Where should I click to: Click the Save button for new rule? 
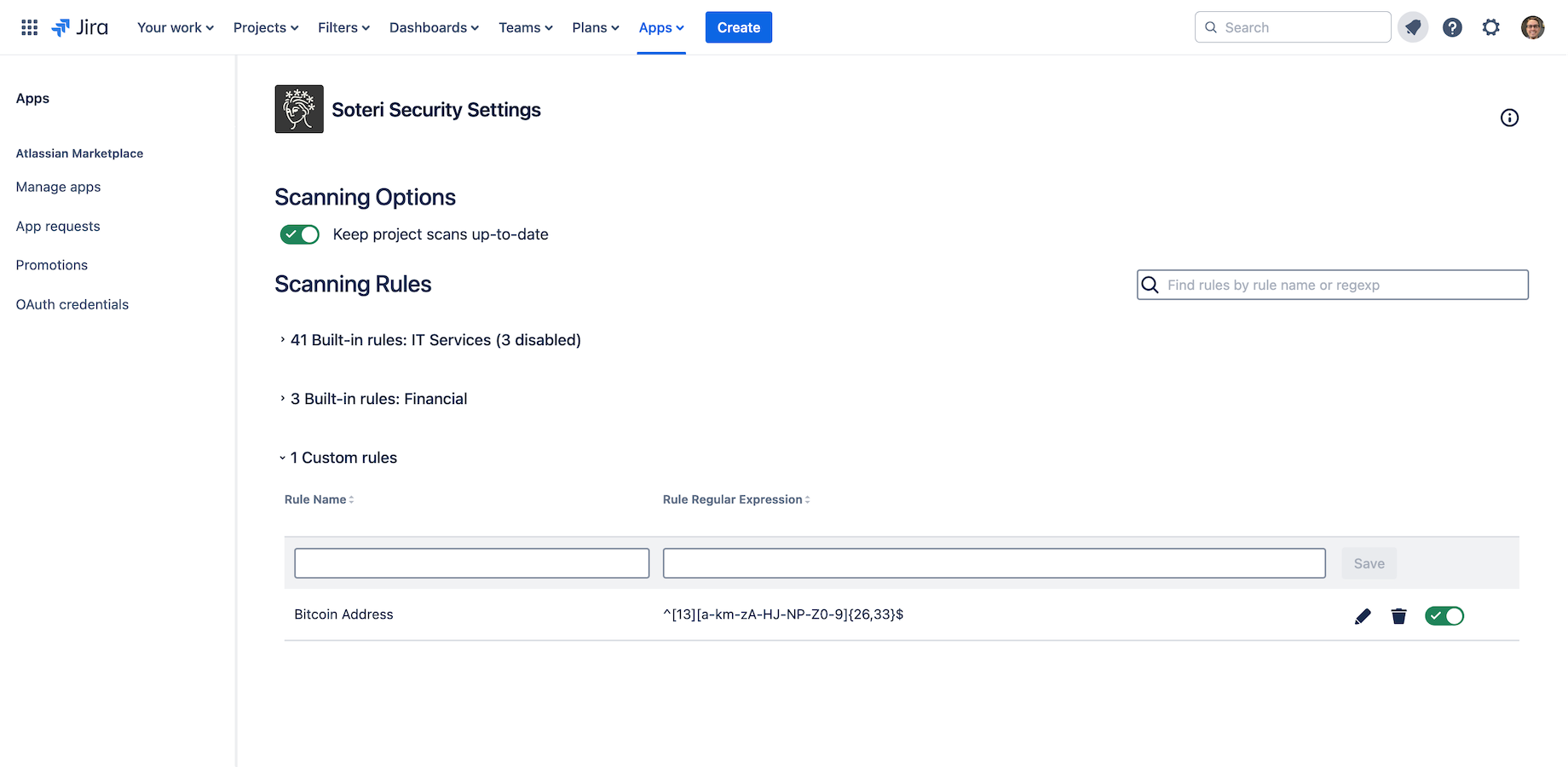pyautogui.click(x=1369, y=563)
